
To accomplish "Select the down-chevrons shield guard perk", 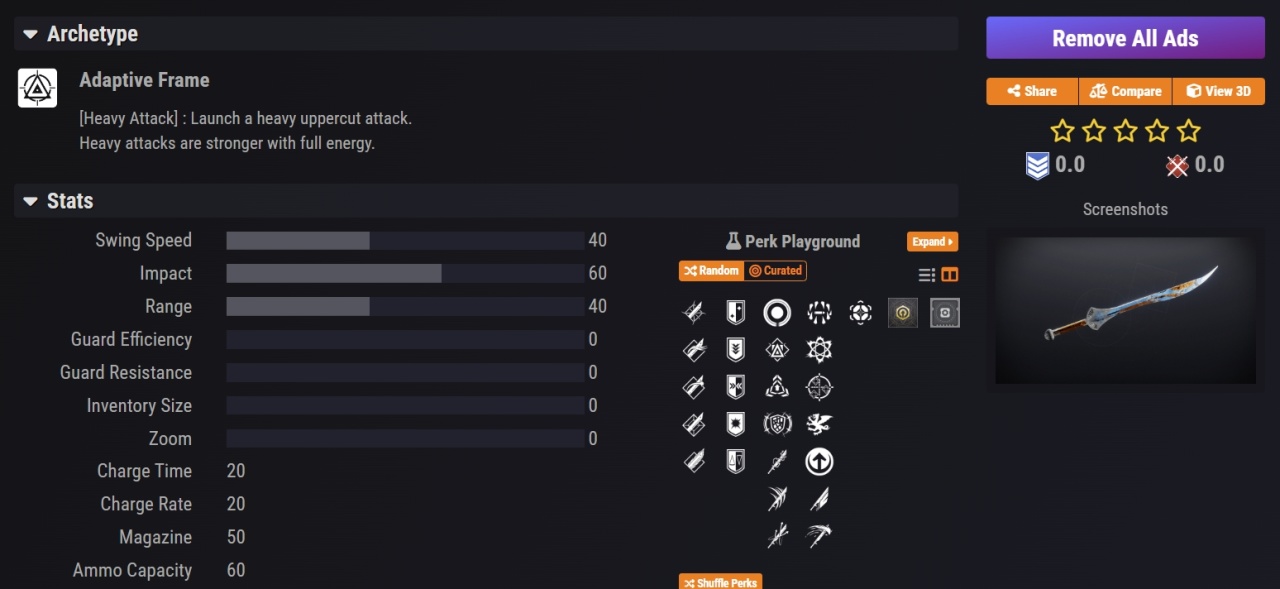I will click(735, 350).
